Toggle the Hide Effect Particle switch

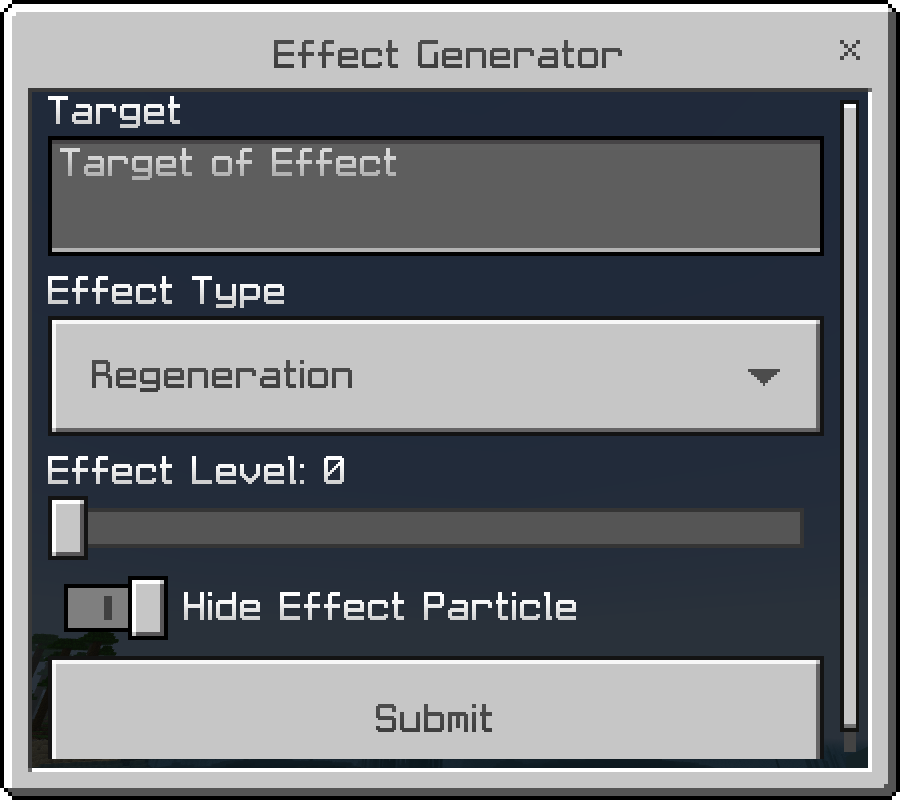tap(115, 607)
